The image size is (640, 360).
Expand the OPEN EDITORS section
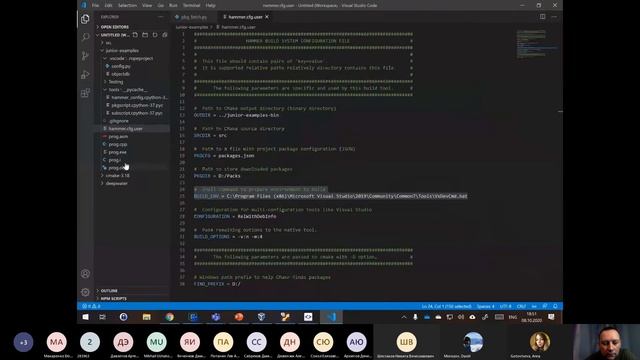point(114,27)
